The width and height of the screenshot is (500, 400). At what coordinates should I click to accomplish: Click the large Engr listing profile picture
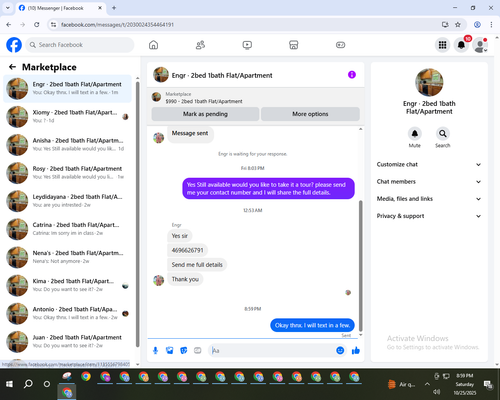[429, 82]
